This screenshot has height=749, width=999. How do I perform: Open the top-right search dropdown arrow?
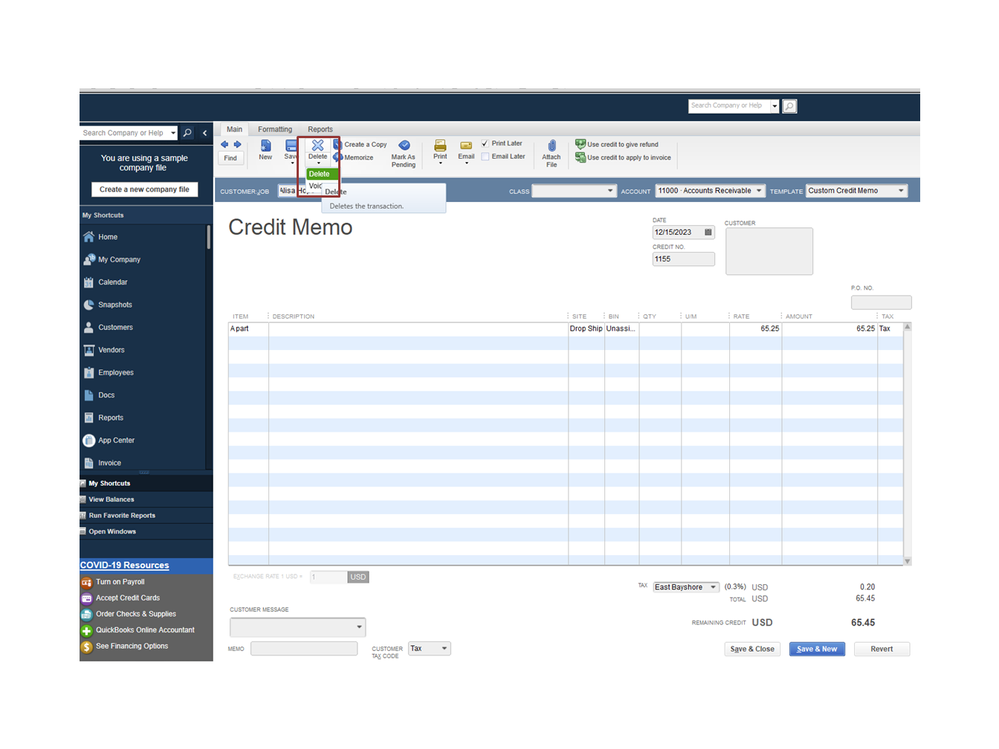[x=774, y=106]
